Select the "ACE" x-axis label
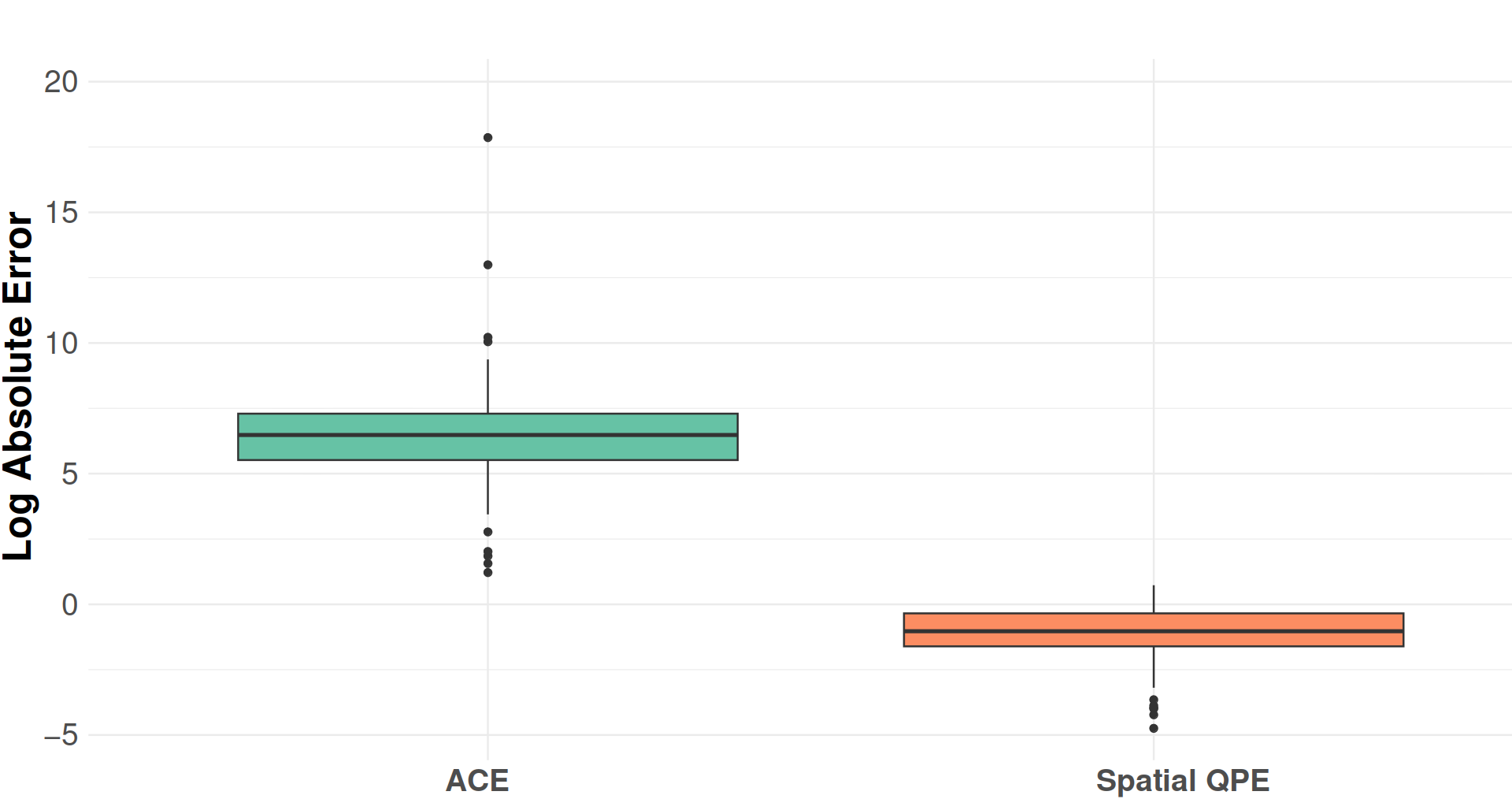 point(477,781)
